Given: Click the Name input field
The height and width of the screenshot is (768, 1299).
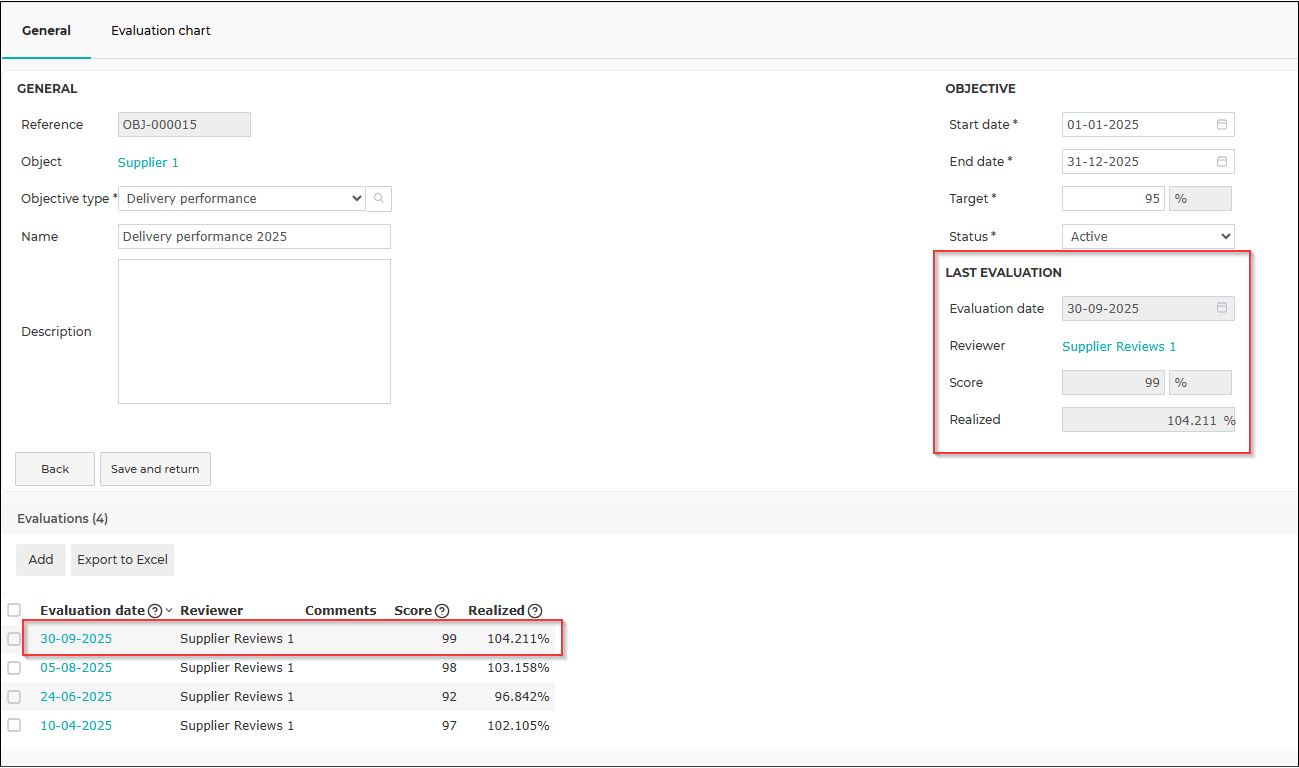Looking at the screenshot, I should tap(254, 237).
